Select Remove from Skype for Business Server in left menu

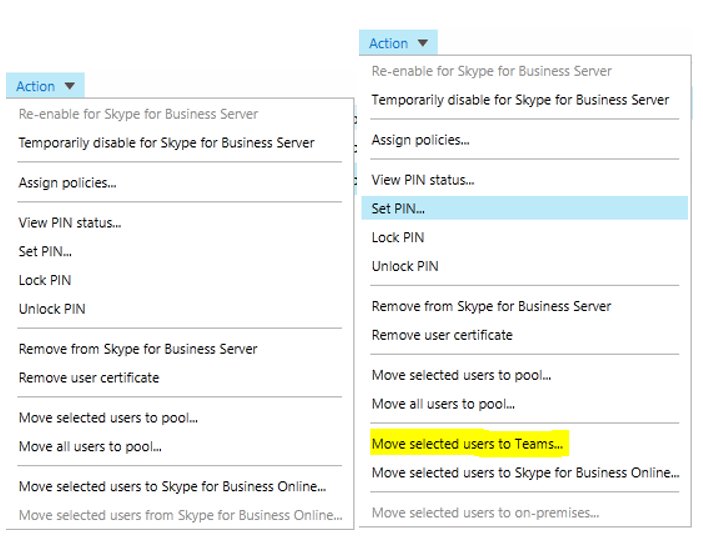pyautogui.click(x=138, y=349)
